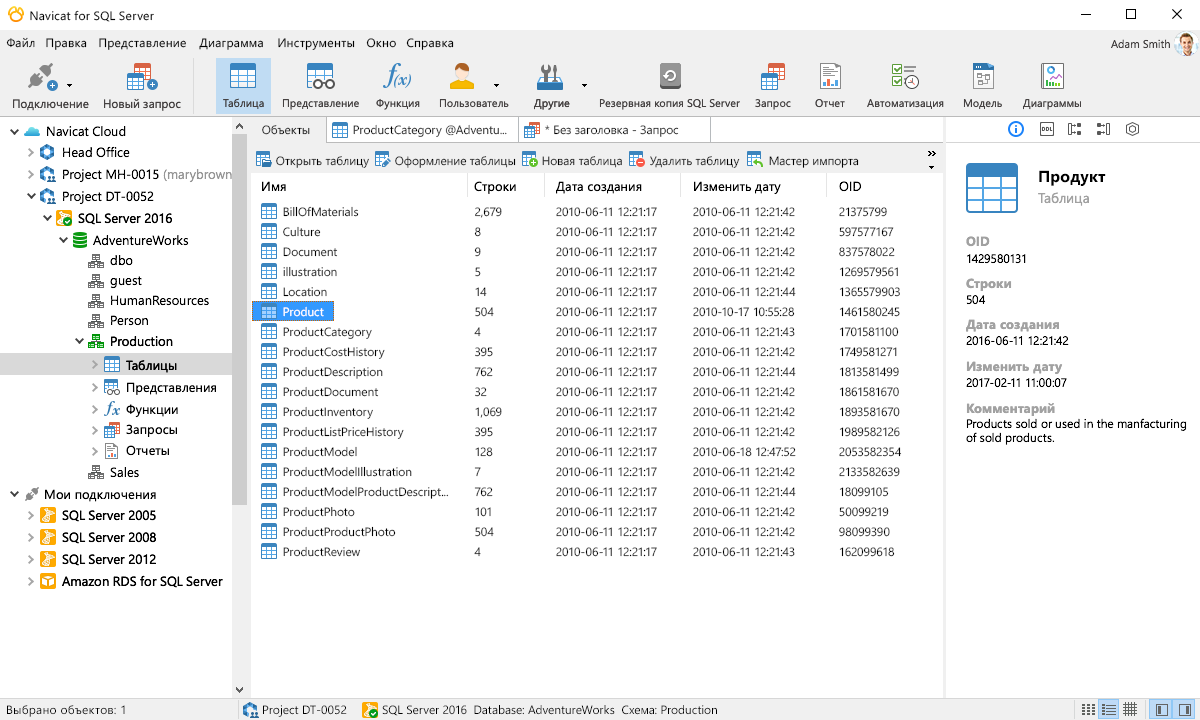This screenshot has height=720, width=1200.
Task: Expand the Head Office node
Action: pos(30,153)
